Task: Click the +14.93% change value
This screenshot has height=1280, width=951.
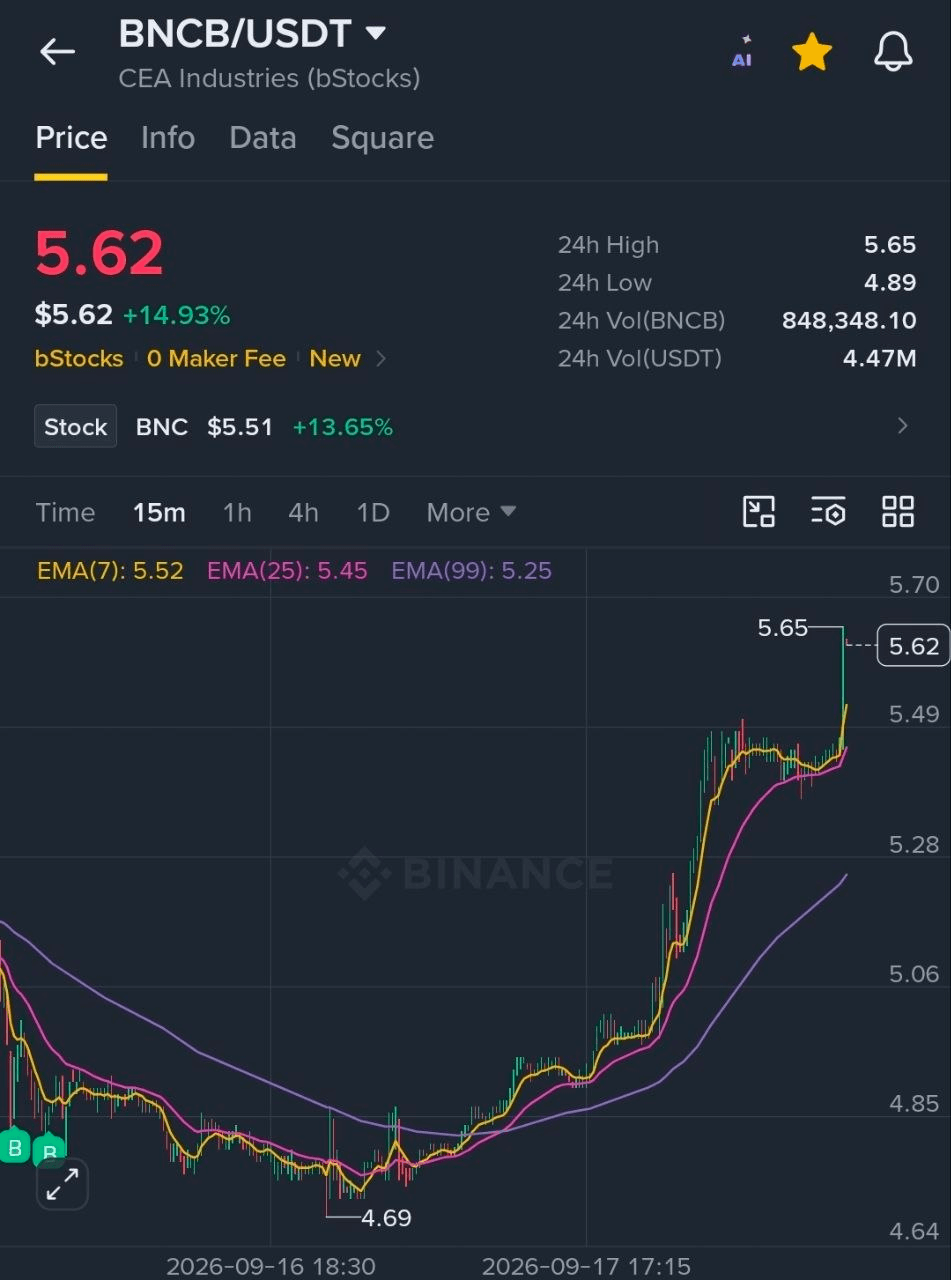Action: (176, 316)
